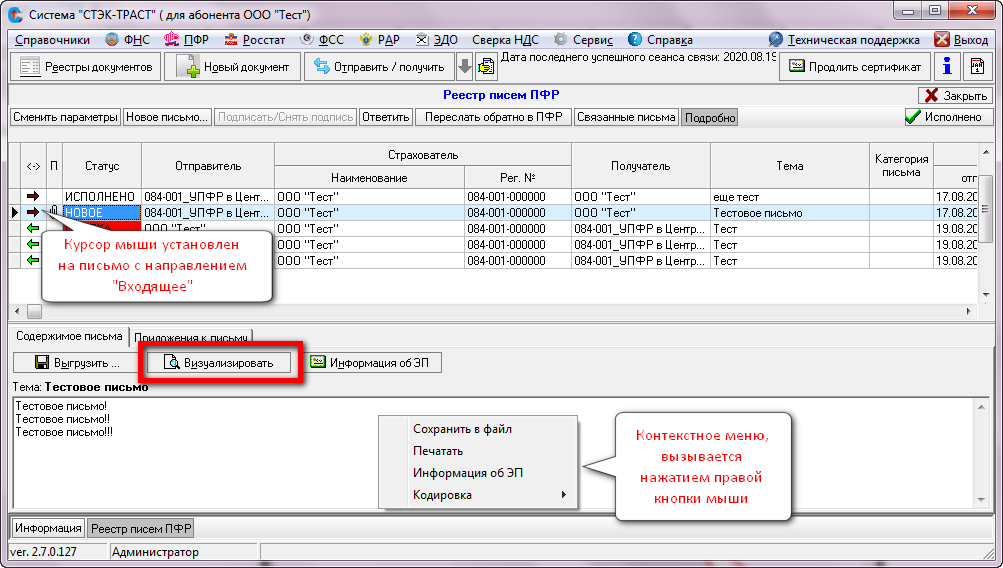
Task: Open the ЭДО menu
Action: point(437,40)
